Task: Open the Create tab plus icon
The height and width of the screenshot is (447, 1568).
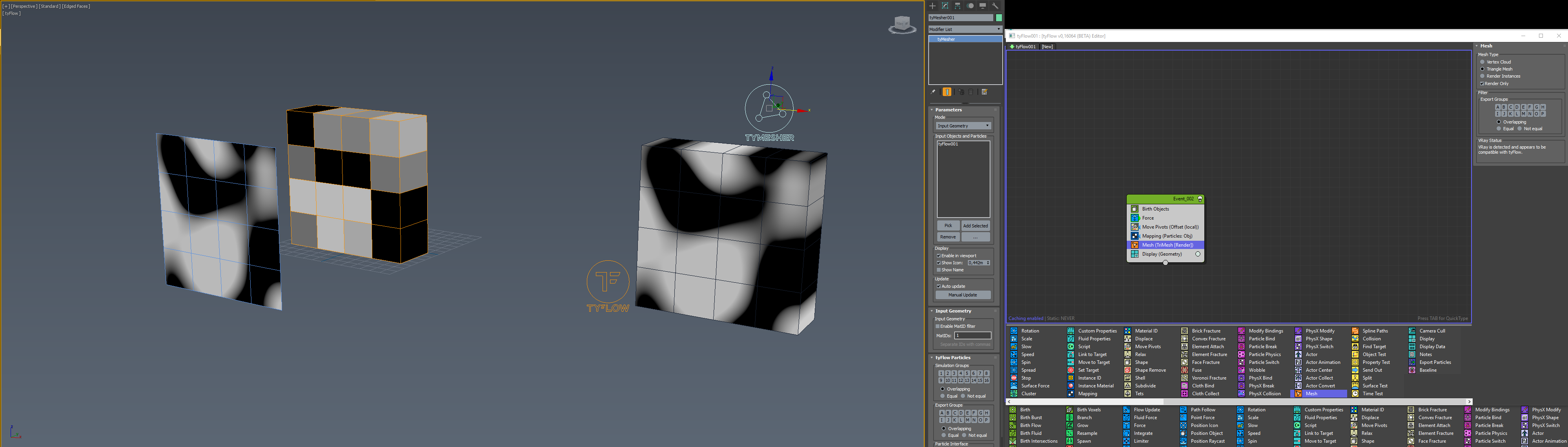Action: point(932,5)
